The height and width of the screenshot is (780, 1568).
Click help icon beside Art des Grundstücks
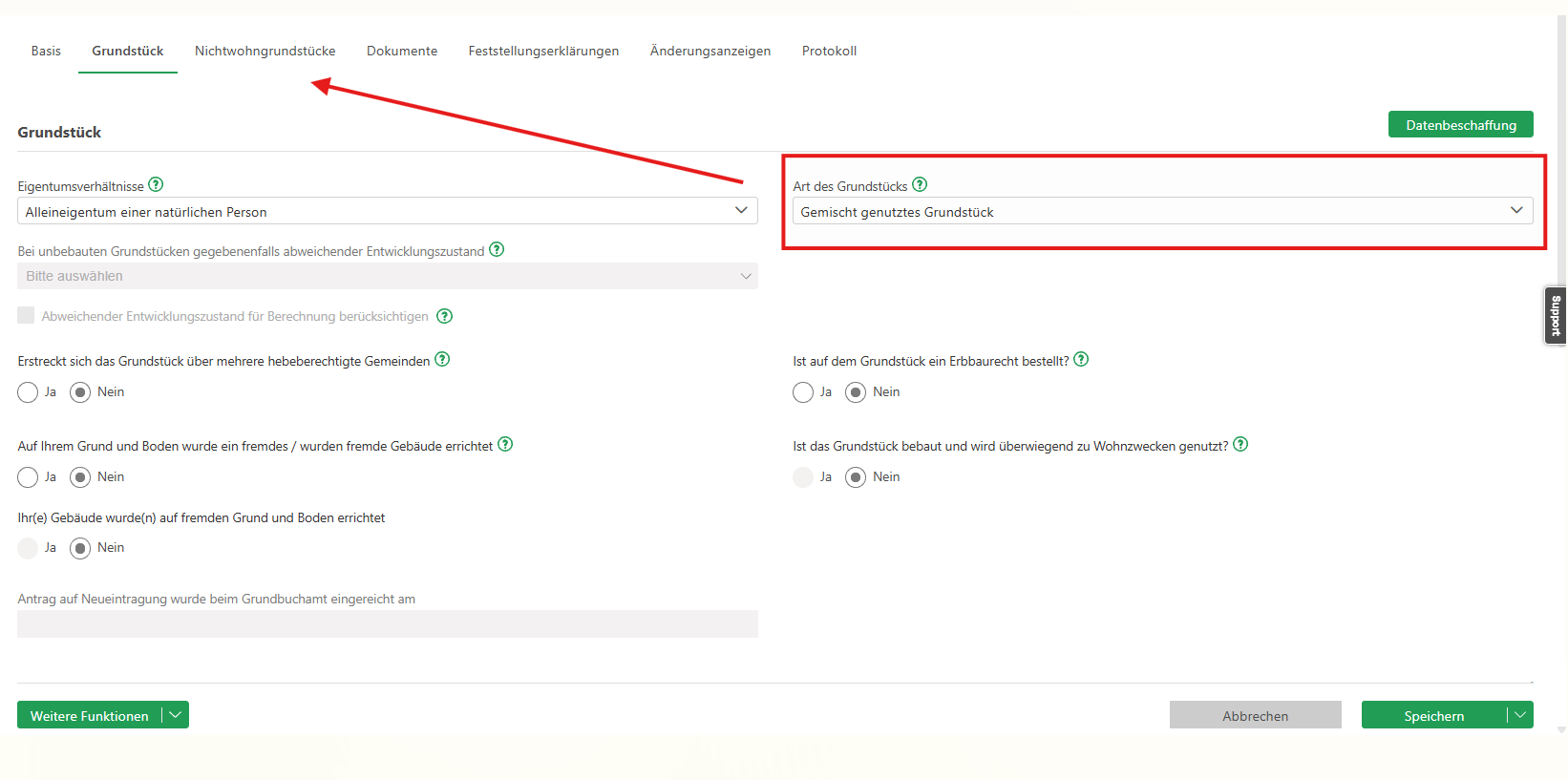920,185
